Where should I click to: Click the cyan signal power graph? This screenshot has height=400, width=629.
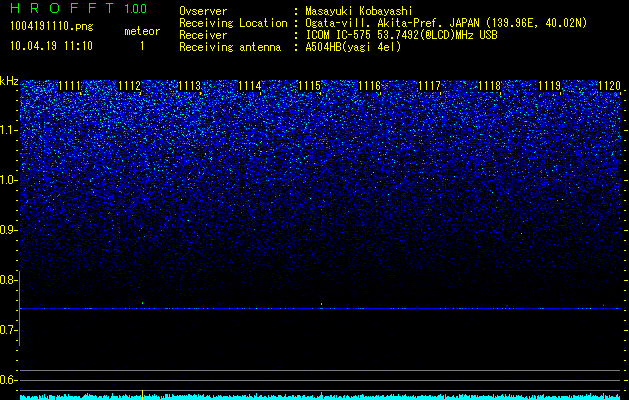[321, 397]
